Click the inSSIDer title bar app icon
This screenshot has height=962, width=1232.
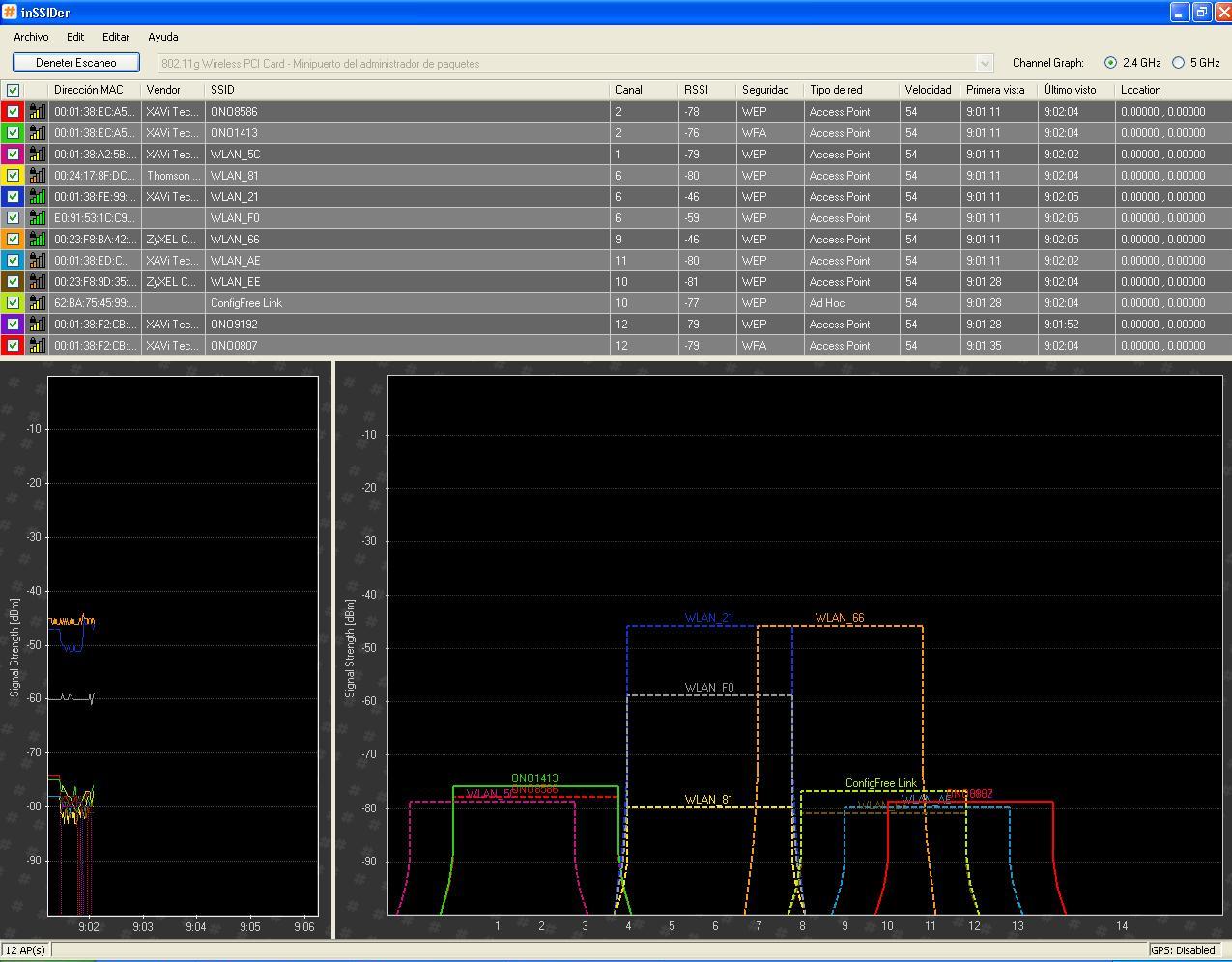pyautogui.click(x=10, y=13)
